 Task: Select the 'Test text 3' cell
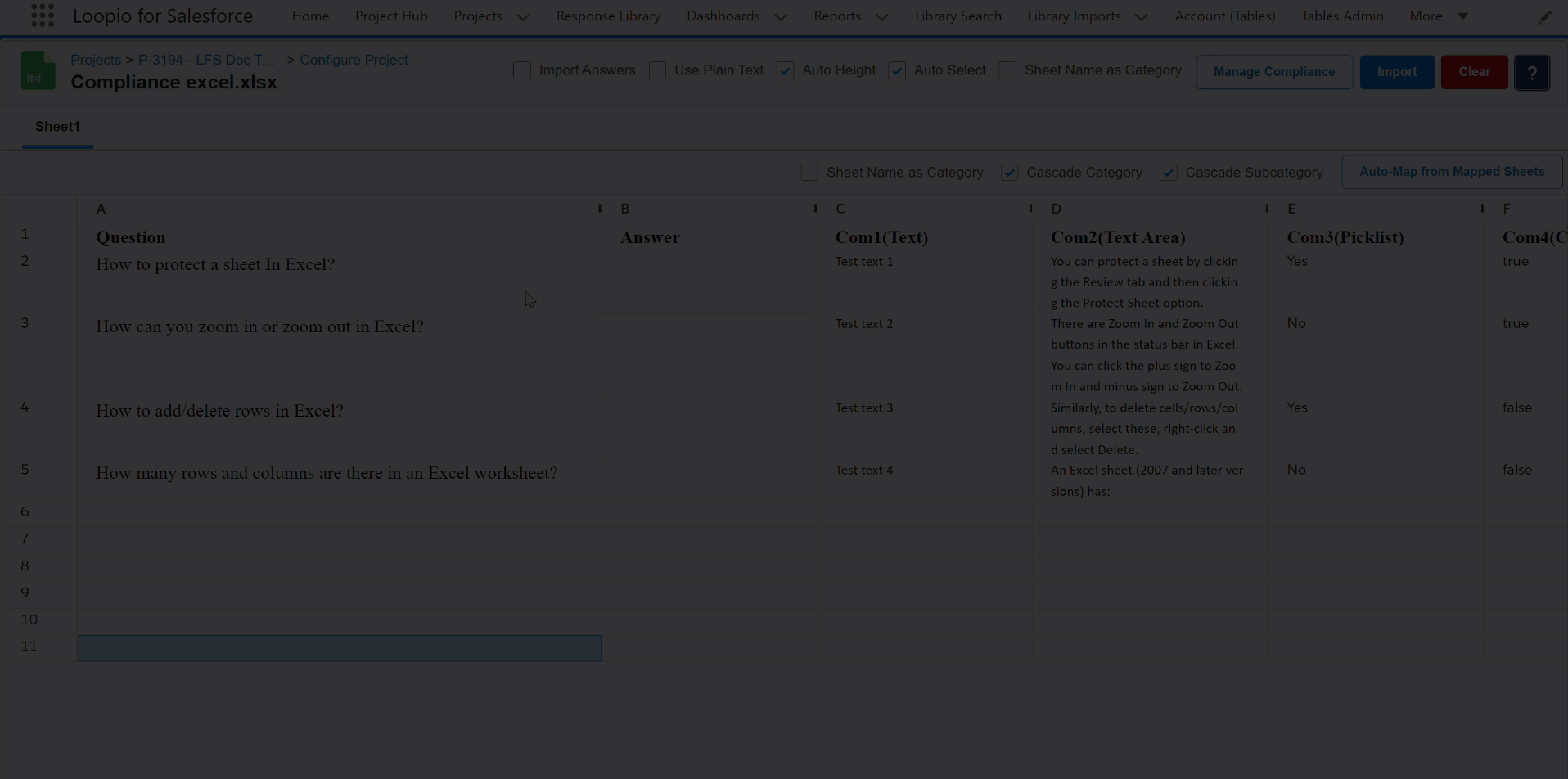[x=925, y=428]
